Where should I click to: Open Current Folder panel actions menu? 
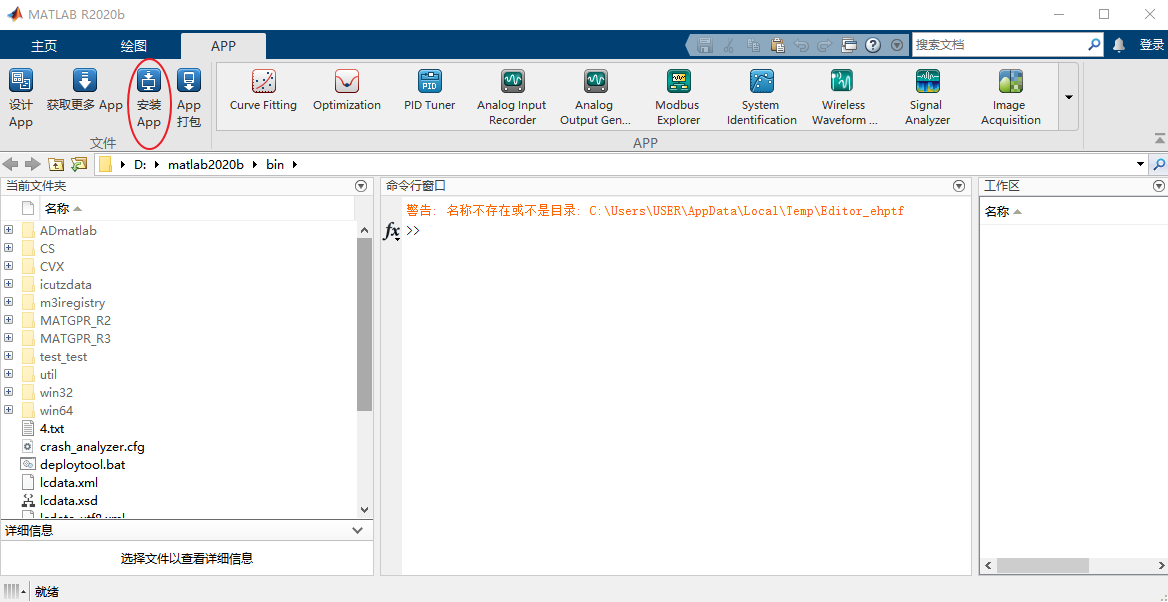[361, 186]
